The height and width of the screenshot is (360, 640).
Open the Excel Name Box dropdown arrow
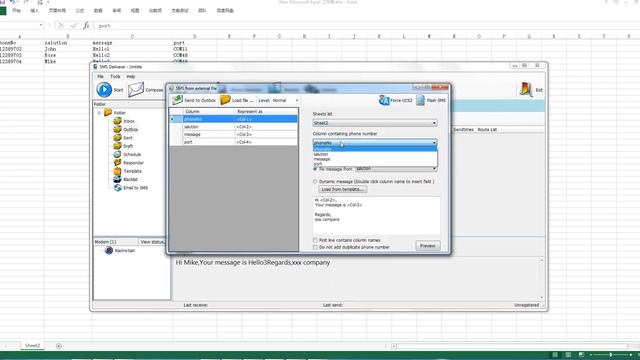(41, 26)
